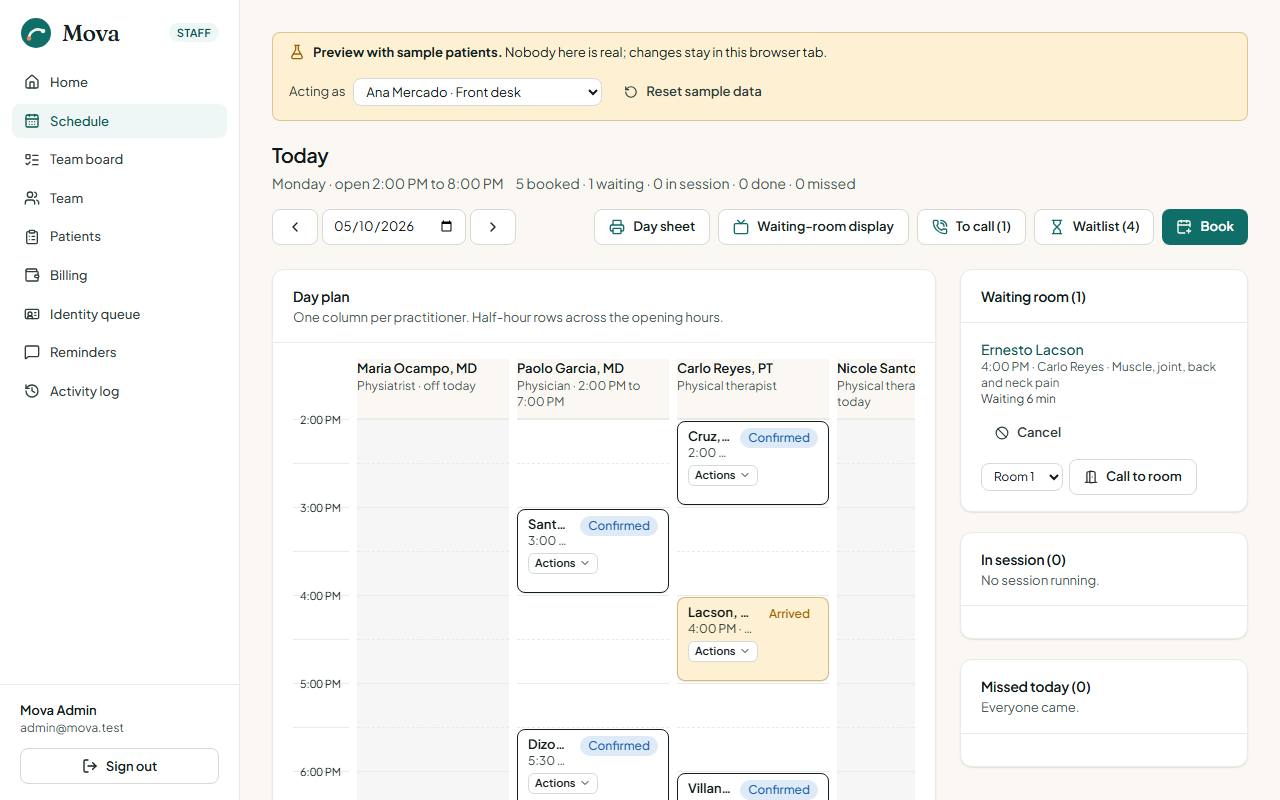Click the Reminders chat bubble icon
The image size is (1280, 800).
[32, 352]
